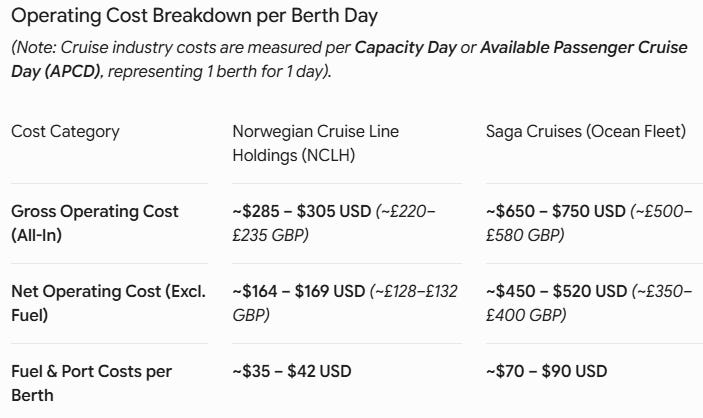
Task: Click 'Day (APCD)' bold text in note
Action: click(x=56, y=72)
